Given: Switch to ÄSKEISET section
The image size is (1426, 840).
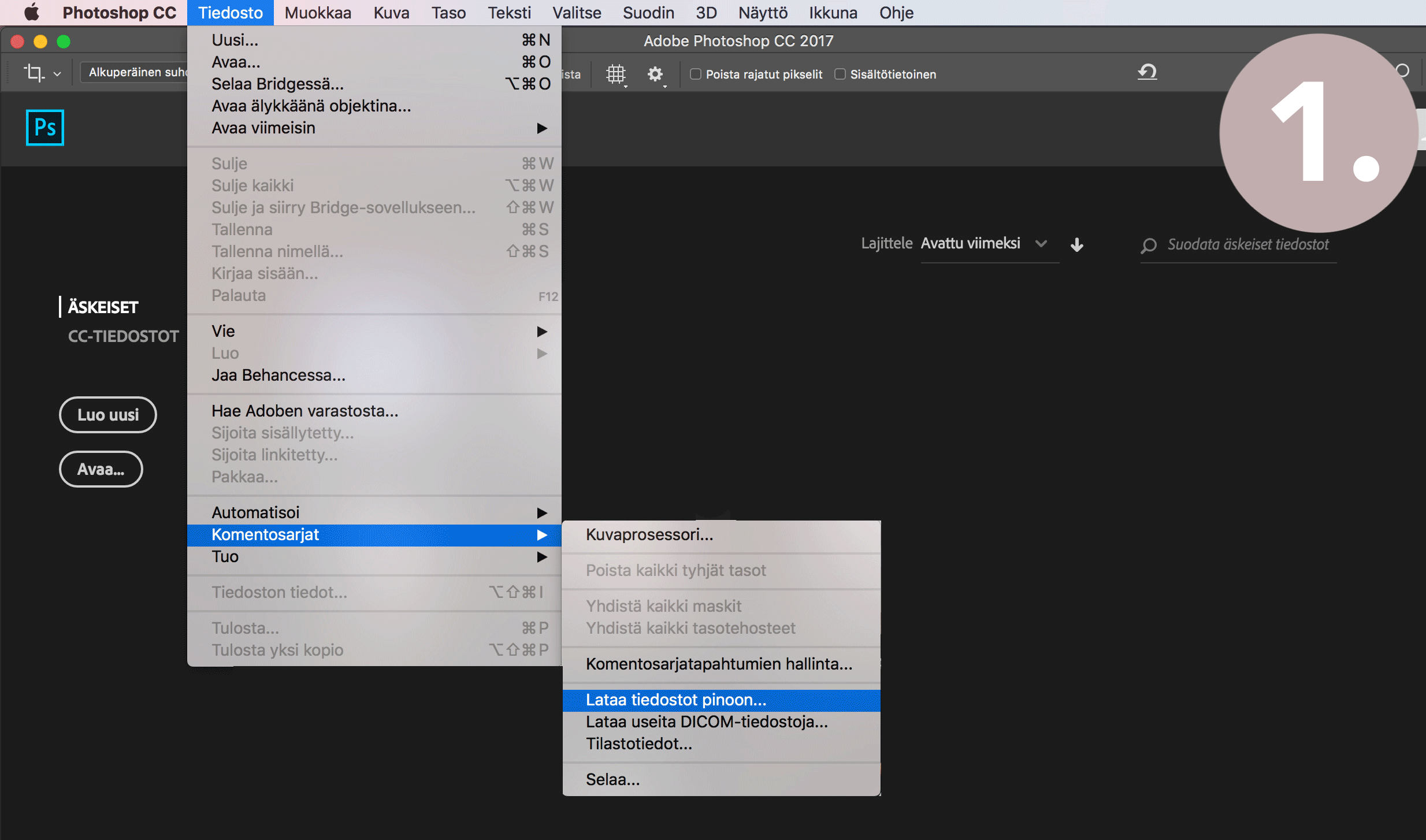Looking at the screenshot, I should (103, 307).
